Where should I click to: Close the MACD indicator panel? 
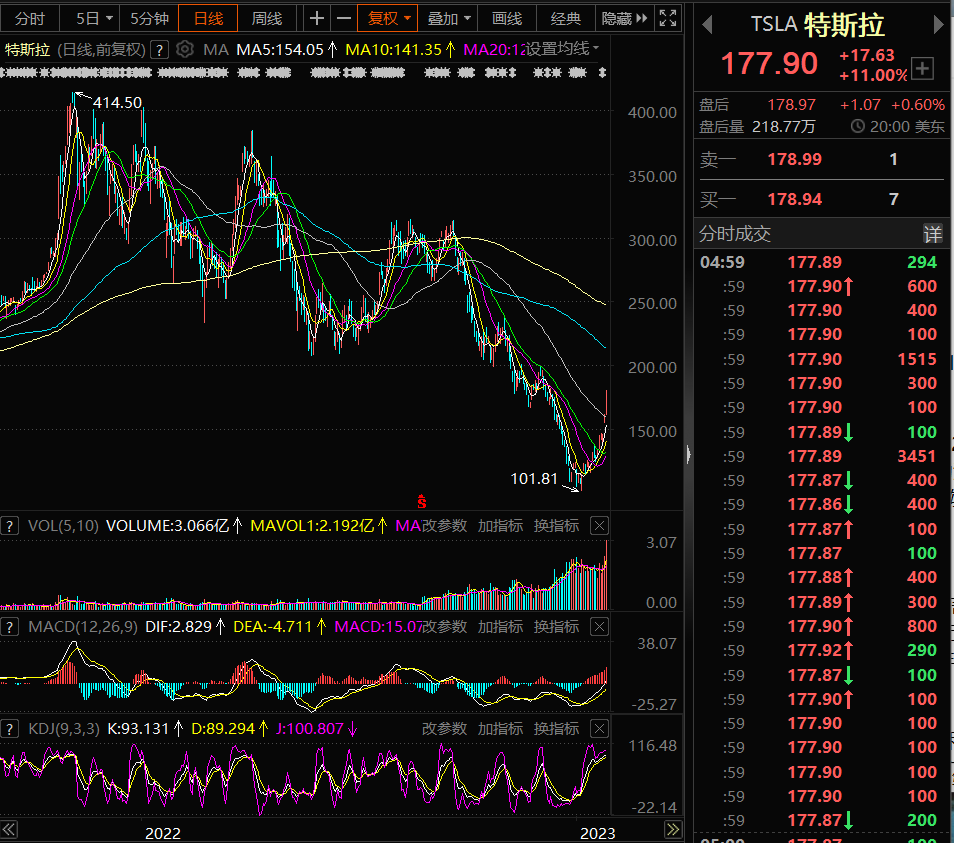(599, 627)
